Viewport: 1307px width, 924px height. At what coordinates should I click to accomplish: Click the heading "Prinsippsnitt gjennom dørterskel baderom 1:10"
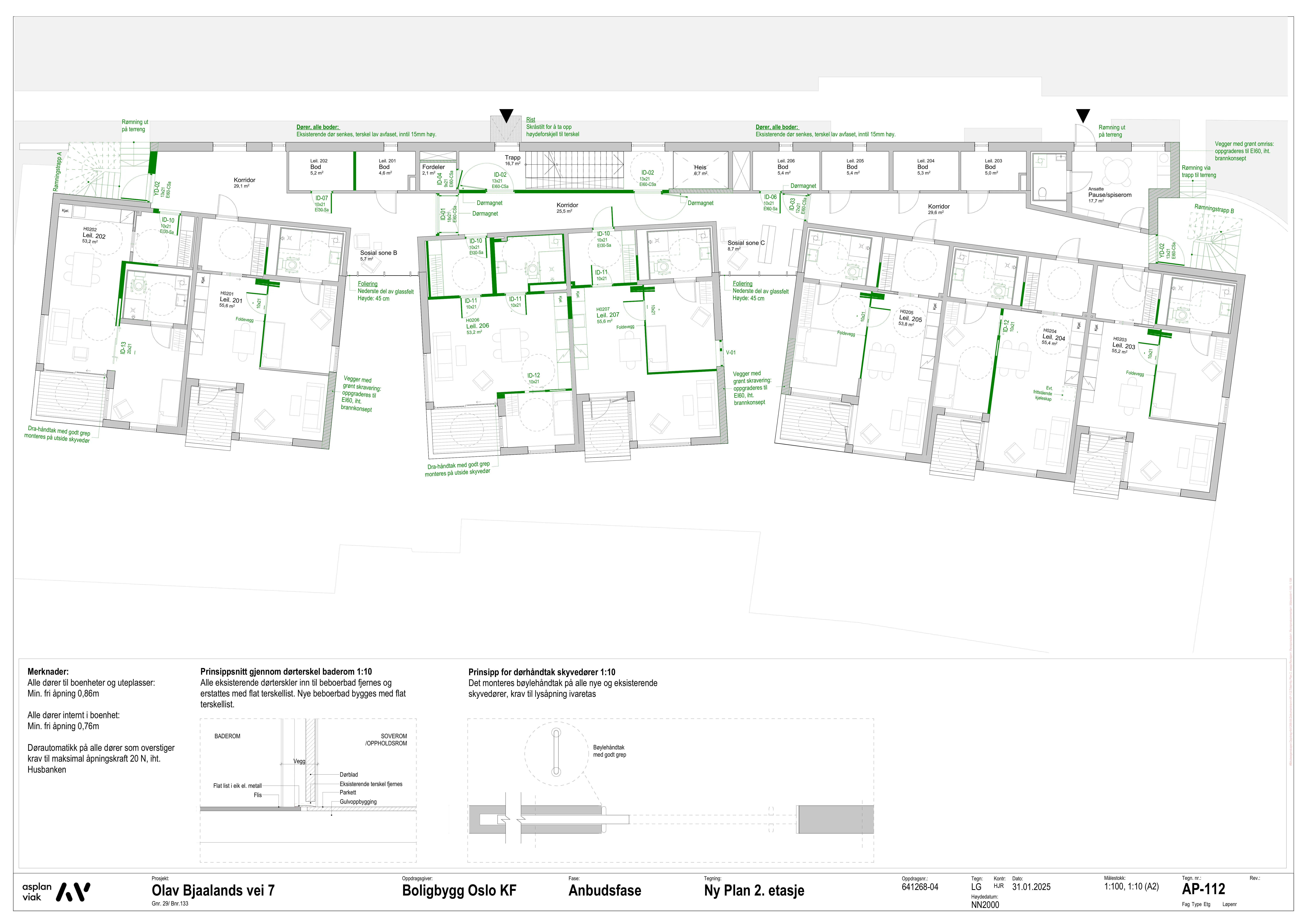point(286,672)
